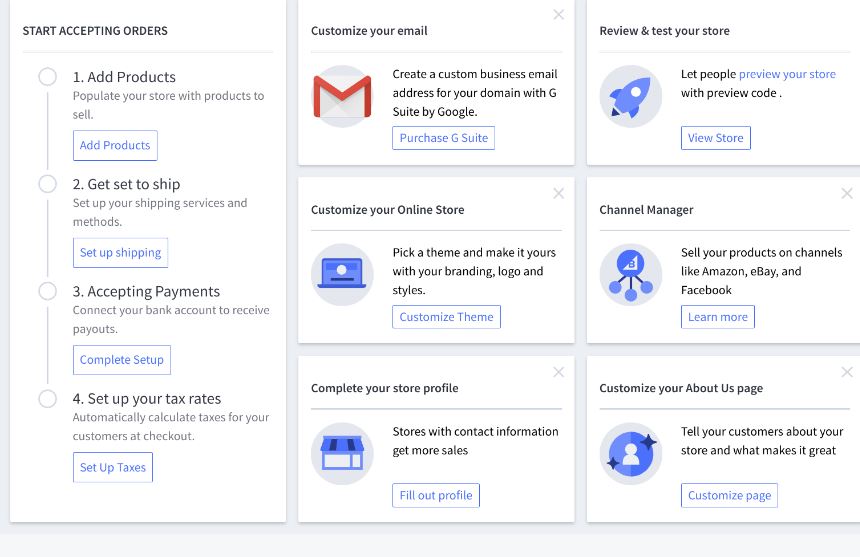The width and height of the screenshot is (860, 557).
Task: Click Fill out profile button
Action: tap(436, 496)
